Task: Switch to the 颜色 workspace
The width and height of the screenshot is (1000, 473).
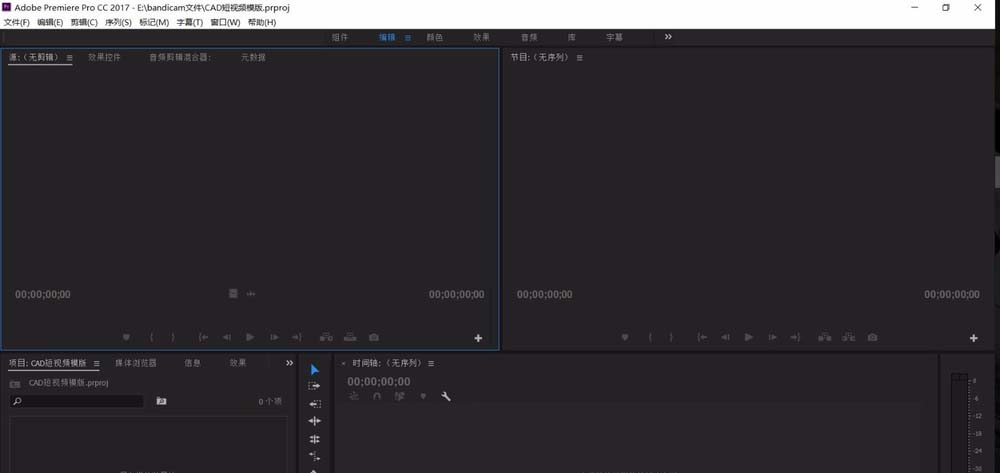Action: pos(435,37)
